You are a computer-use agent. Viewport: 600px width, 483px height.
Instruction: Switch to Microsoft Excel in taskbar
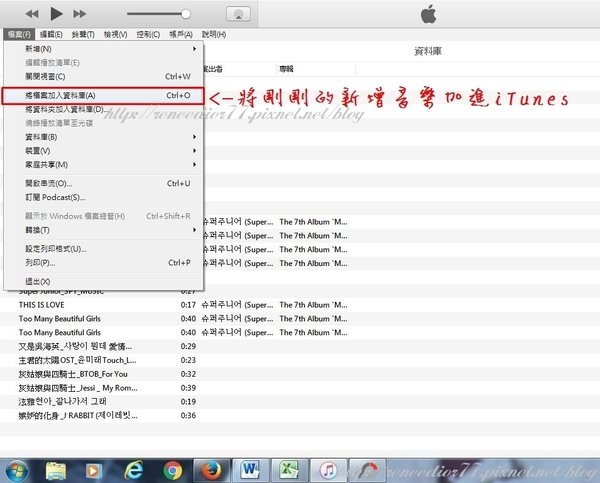(x=289, y=471)
